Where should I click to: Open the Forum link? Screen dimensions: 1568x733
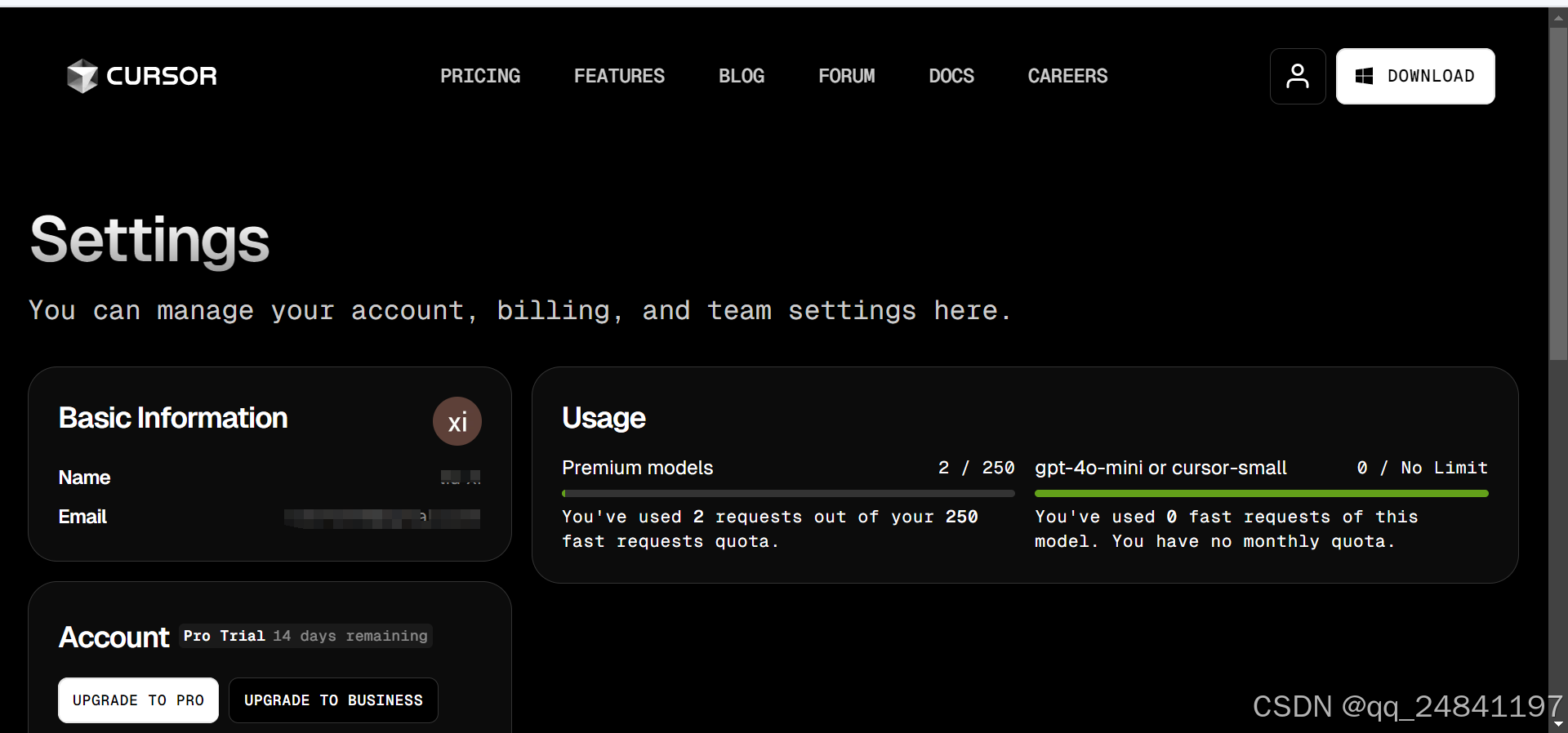point(847,76)
